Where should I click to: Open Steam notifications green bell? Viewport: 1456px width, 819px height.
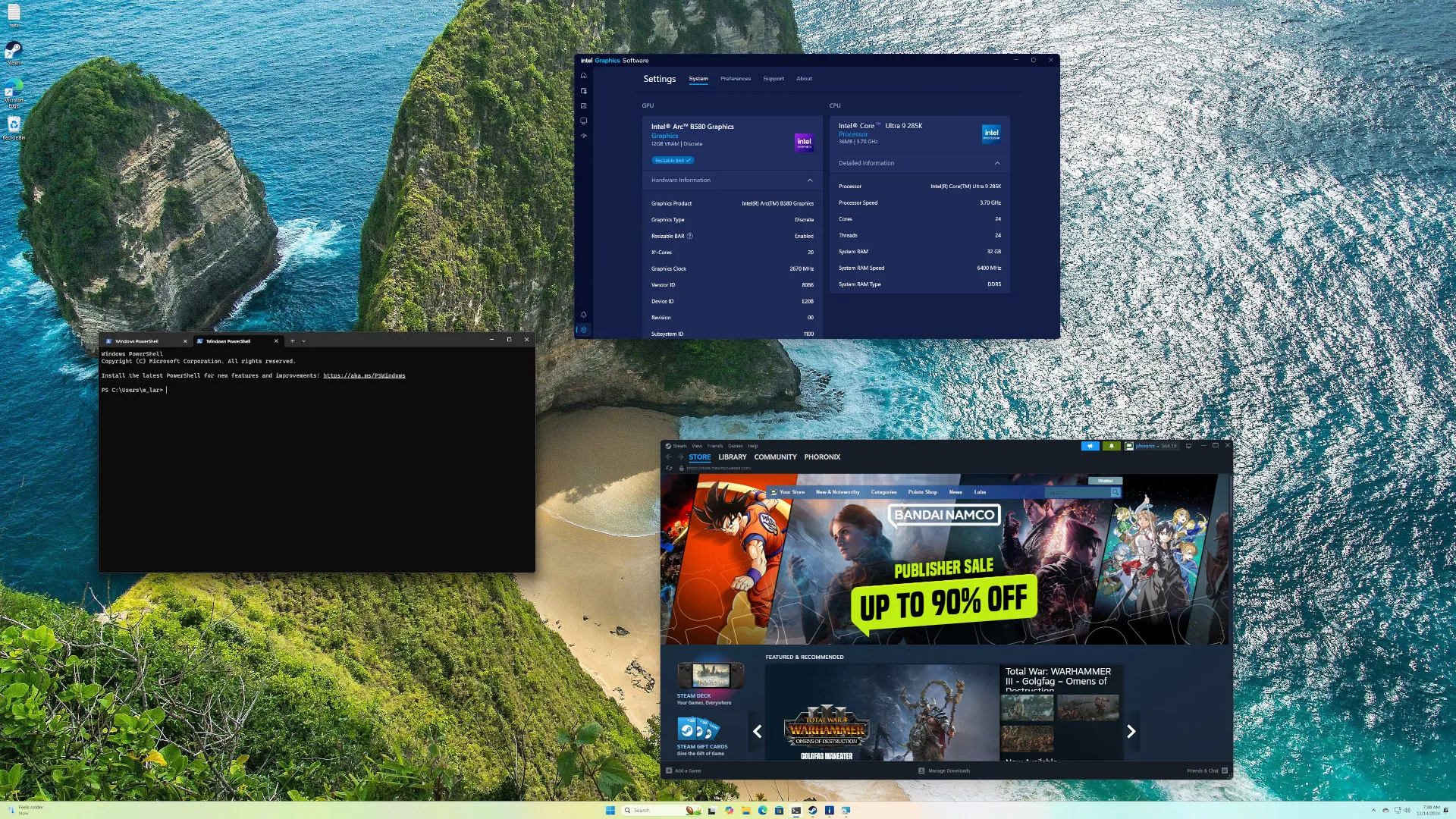[1111, 446]
